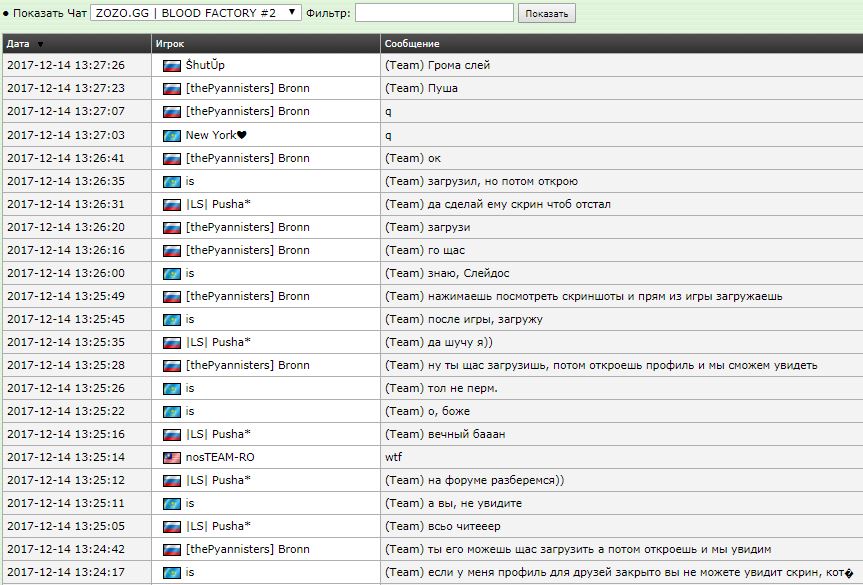
Task: Click the flag icon in the 13:26:35 'is' row
Action: click(172, 181)
